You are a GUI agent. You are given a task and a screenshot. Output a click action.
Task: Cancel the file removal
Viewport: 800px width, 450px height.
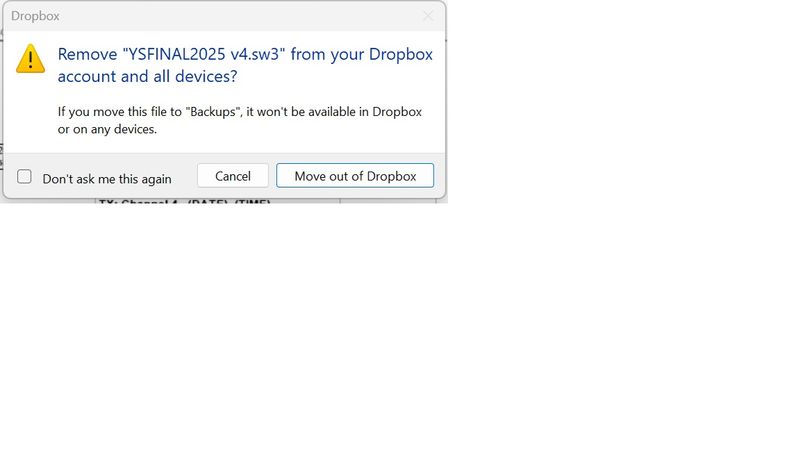pos(233,176)
